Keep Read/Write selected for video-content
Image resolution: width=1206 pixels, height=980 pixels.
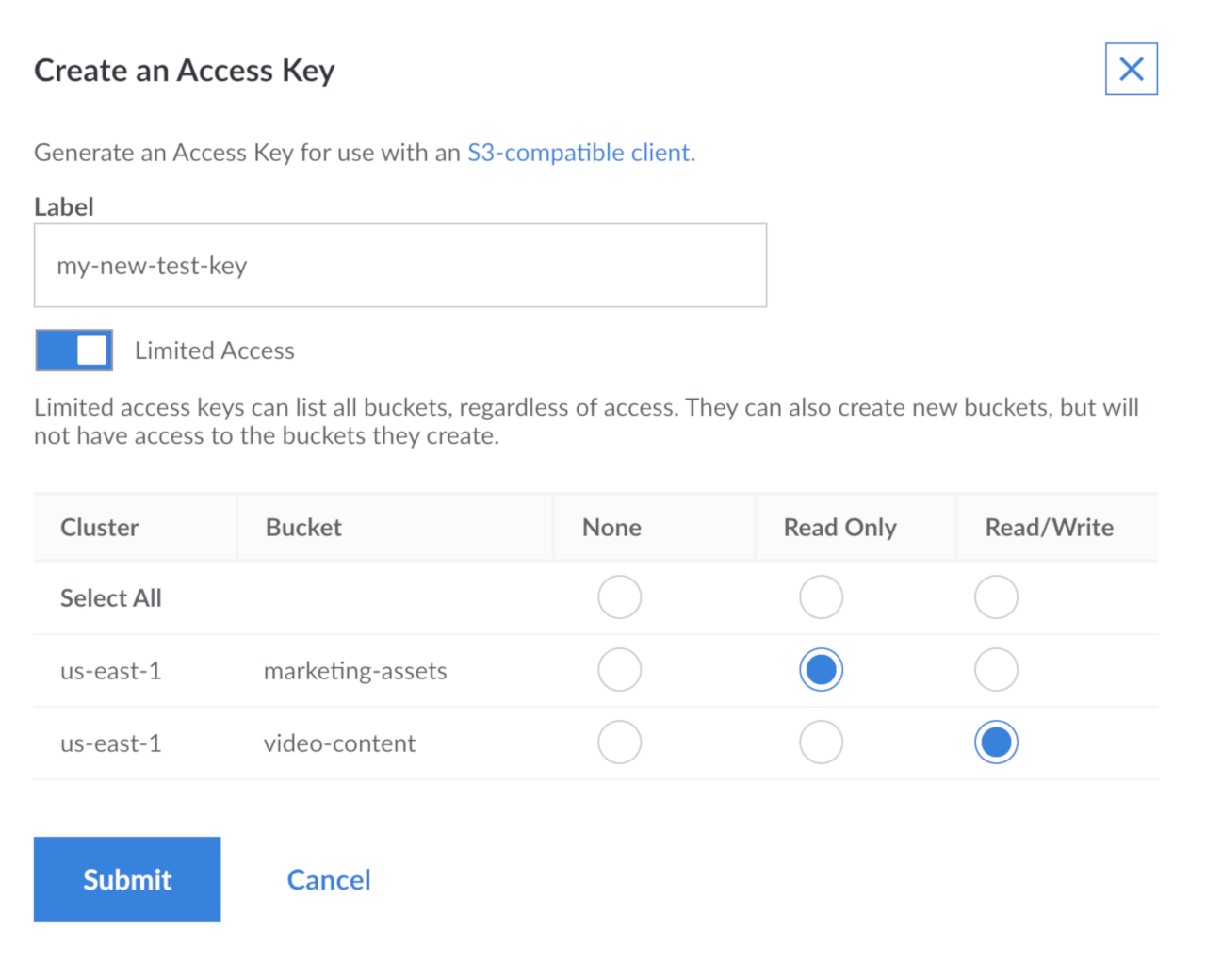click(x=996, y=742)
